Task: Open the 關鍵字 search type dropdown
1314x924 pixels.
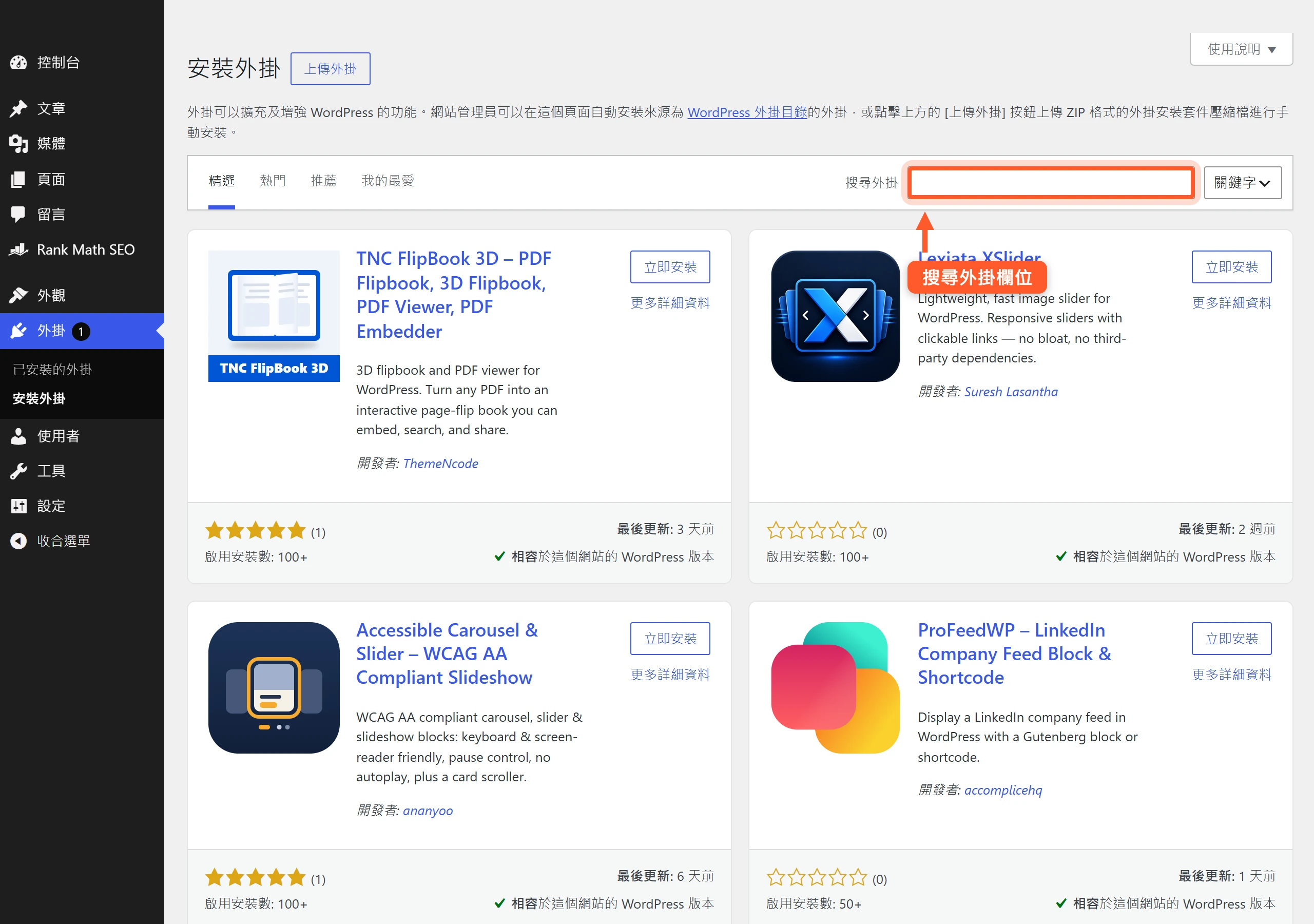Action: pos(1243,183)
